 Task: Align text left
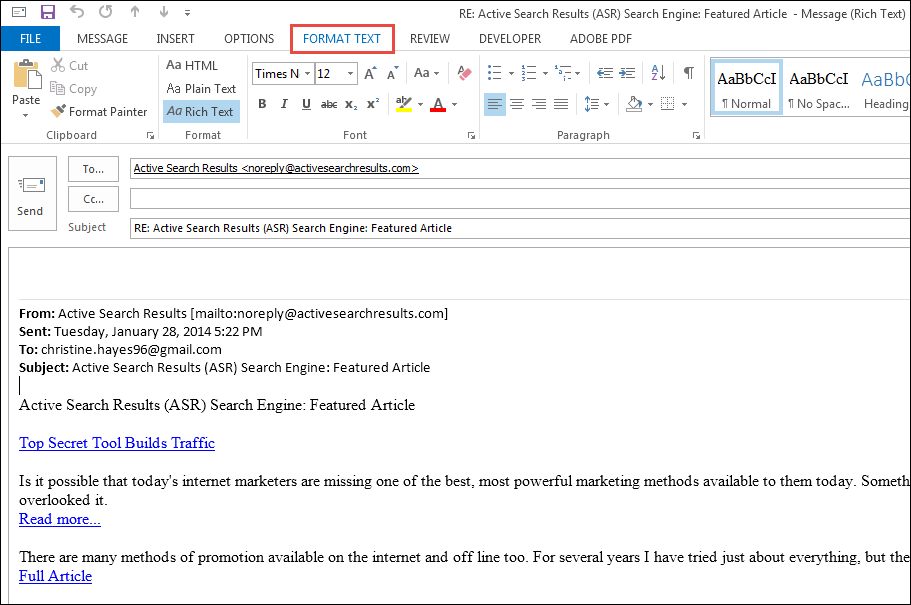pyautogui.click(x=495, y=104)
